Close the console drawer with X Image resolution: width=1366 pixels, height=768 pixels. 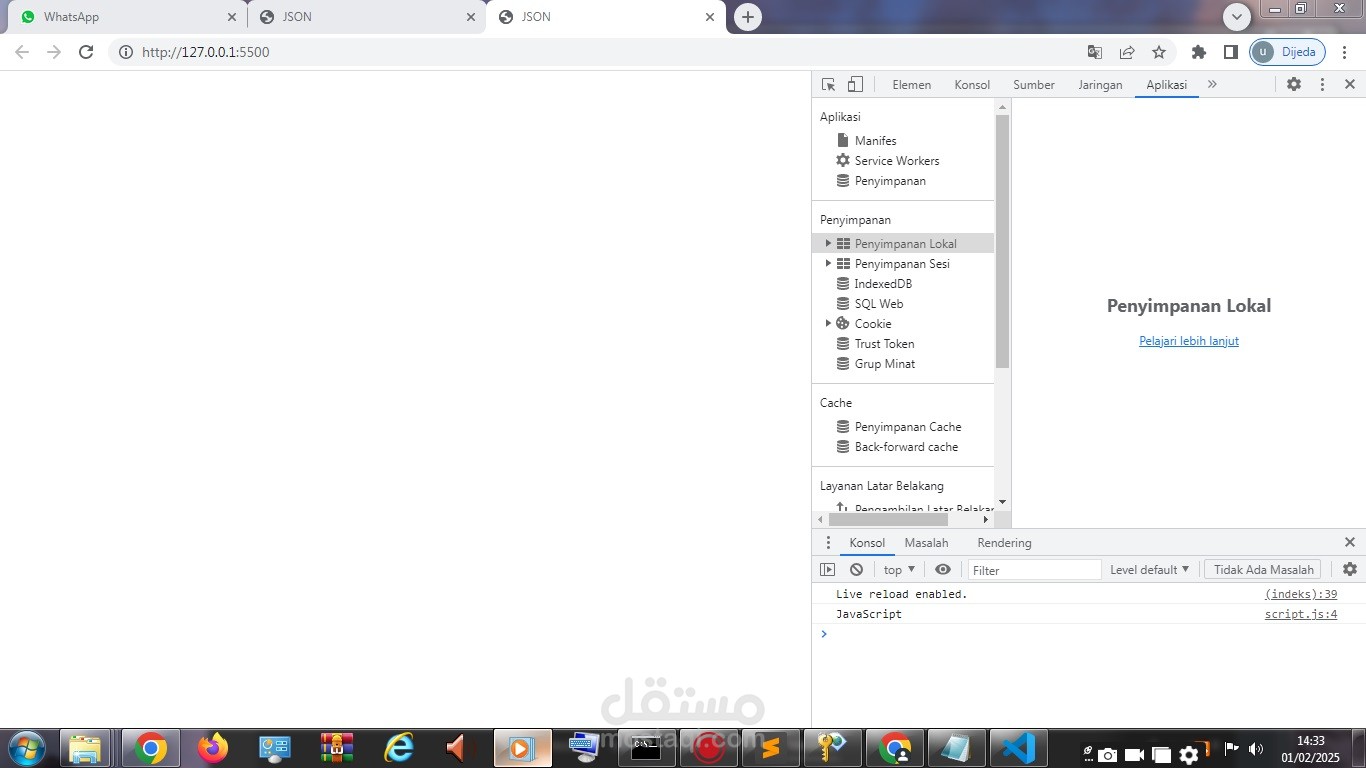click(x=1350, y=542)
